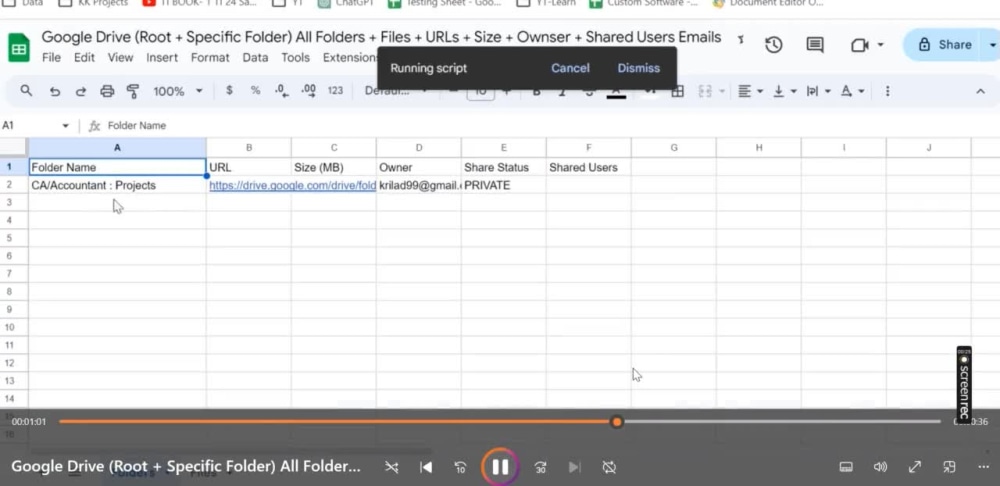Select cell with CA/Accountant : Projects
The image size is (1000, 486).
(117, 186)
